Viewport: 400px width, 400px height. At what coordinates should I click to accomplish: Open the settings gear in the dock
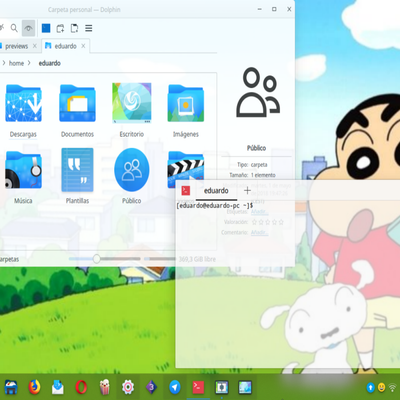[128, 387]
